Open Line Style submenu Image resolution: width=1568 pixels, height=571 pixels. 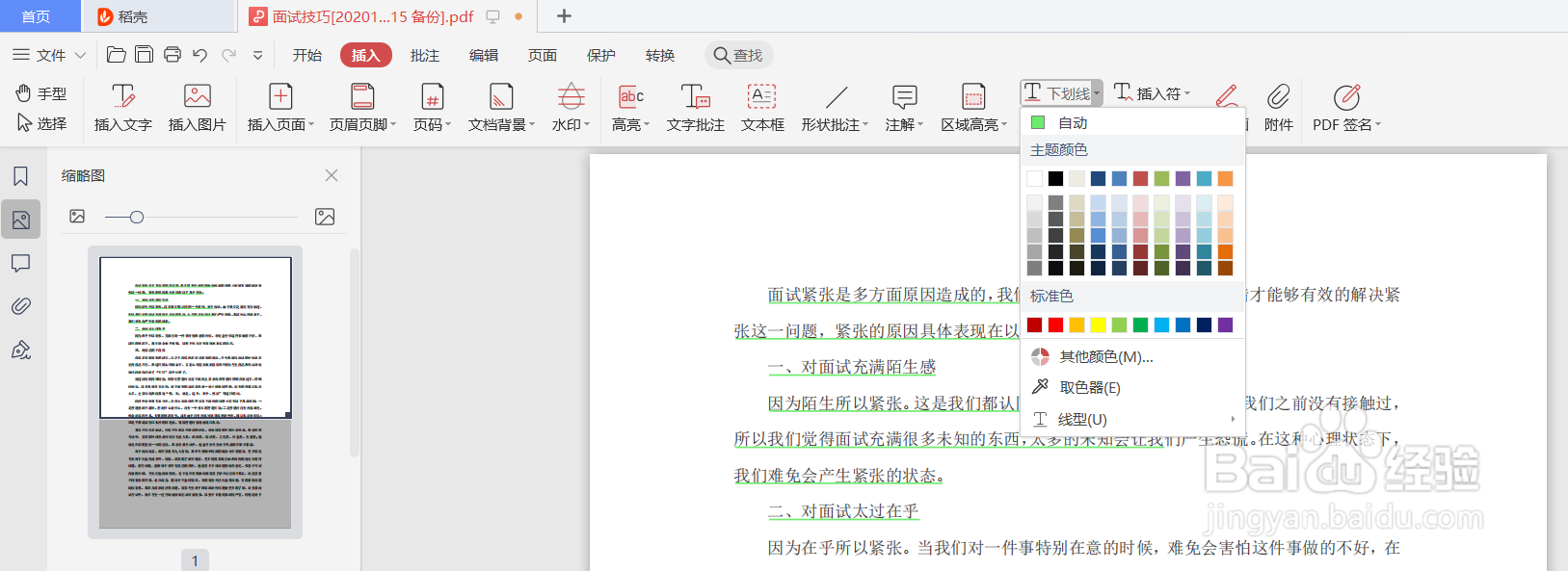coord(1132,419)
